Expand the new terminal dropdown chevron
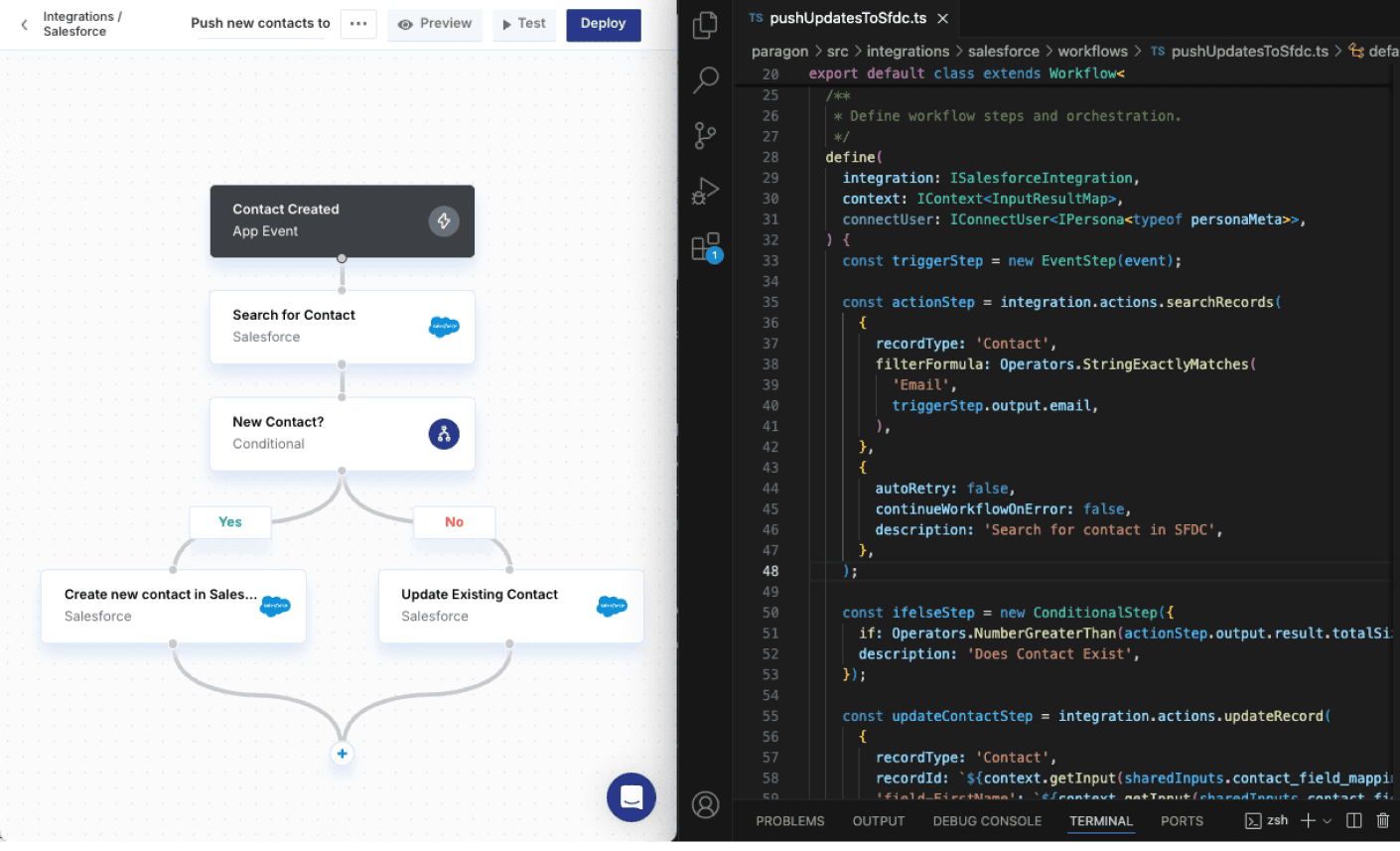 pos(1328,821)
